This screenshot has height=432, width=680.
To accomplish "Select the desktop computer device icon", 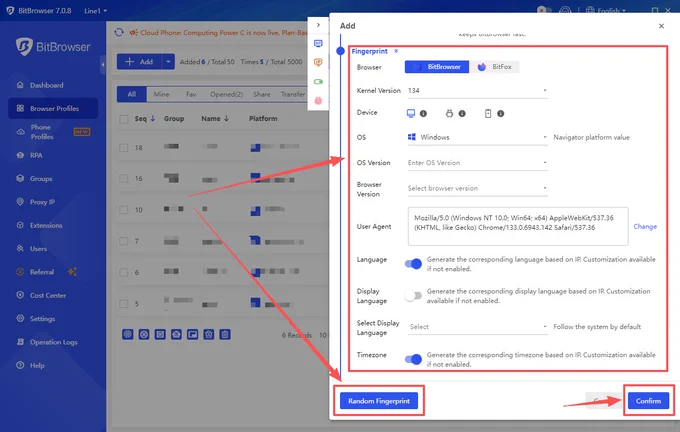I will (411, 113).
